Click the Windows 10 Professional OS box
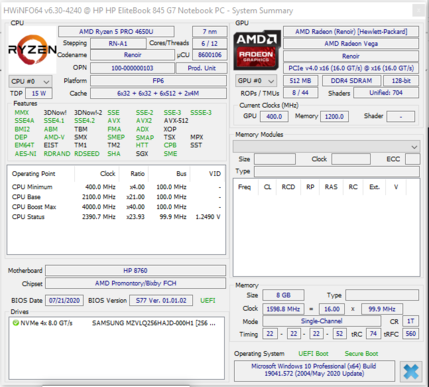The height and width of the screenshot is (387, 429). click(x=314, y=370)
